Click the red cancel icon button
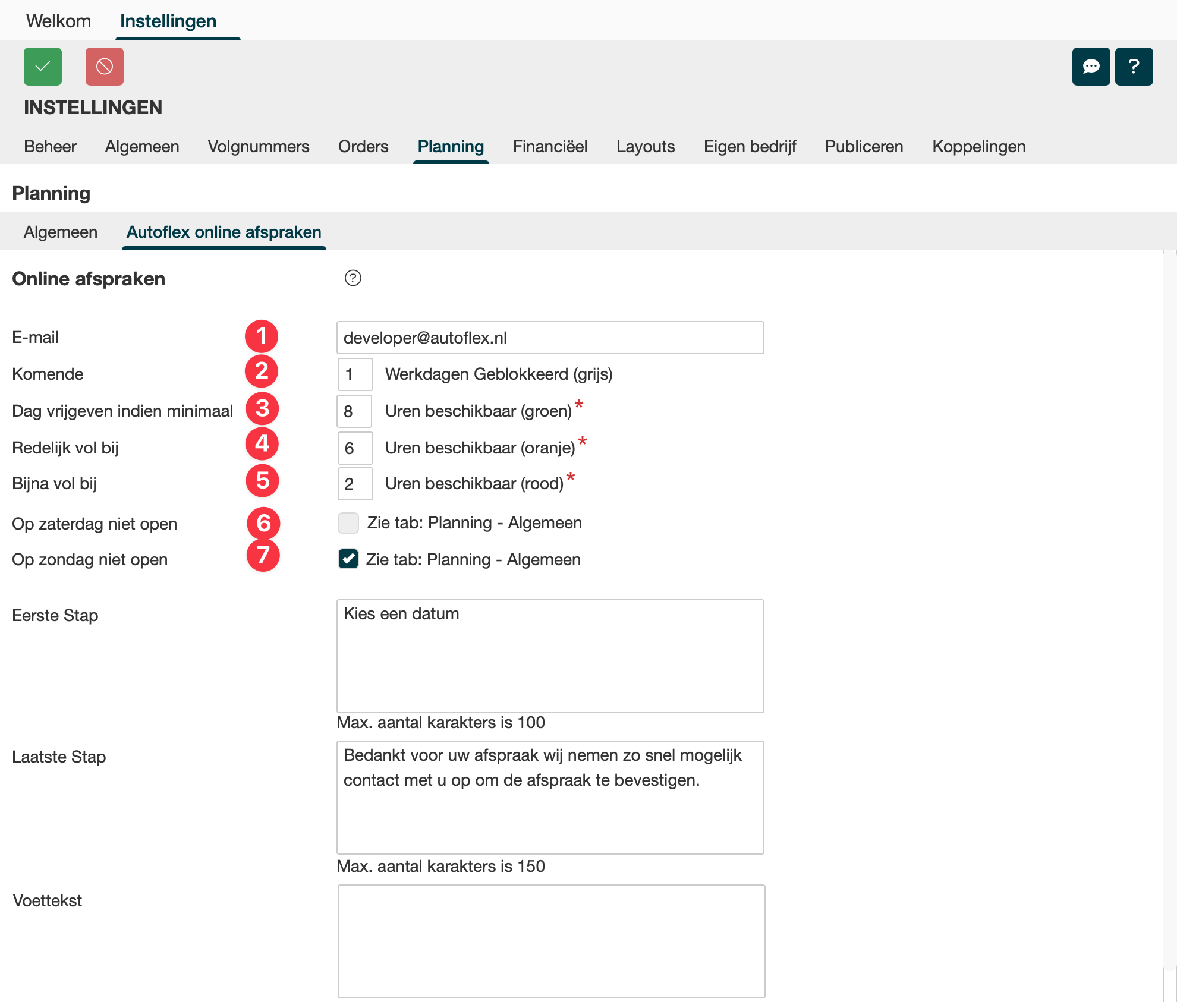The width and height of the screenshot is (1177, 1008). coord(105,67)
